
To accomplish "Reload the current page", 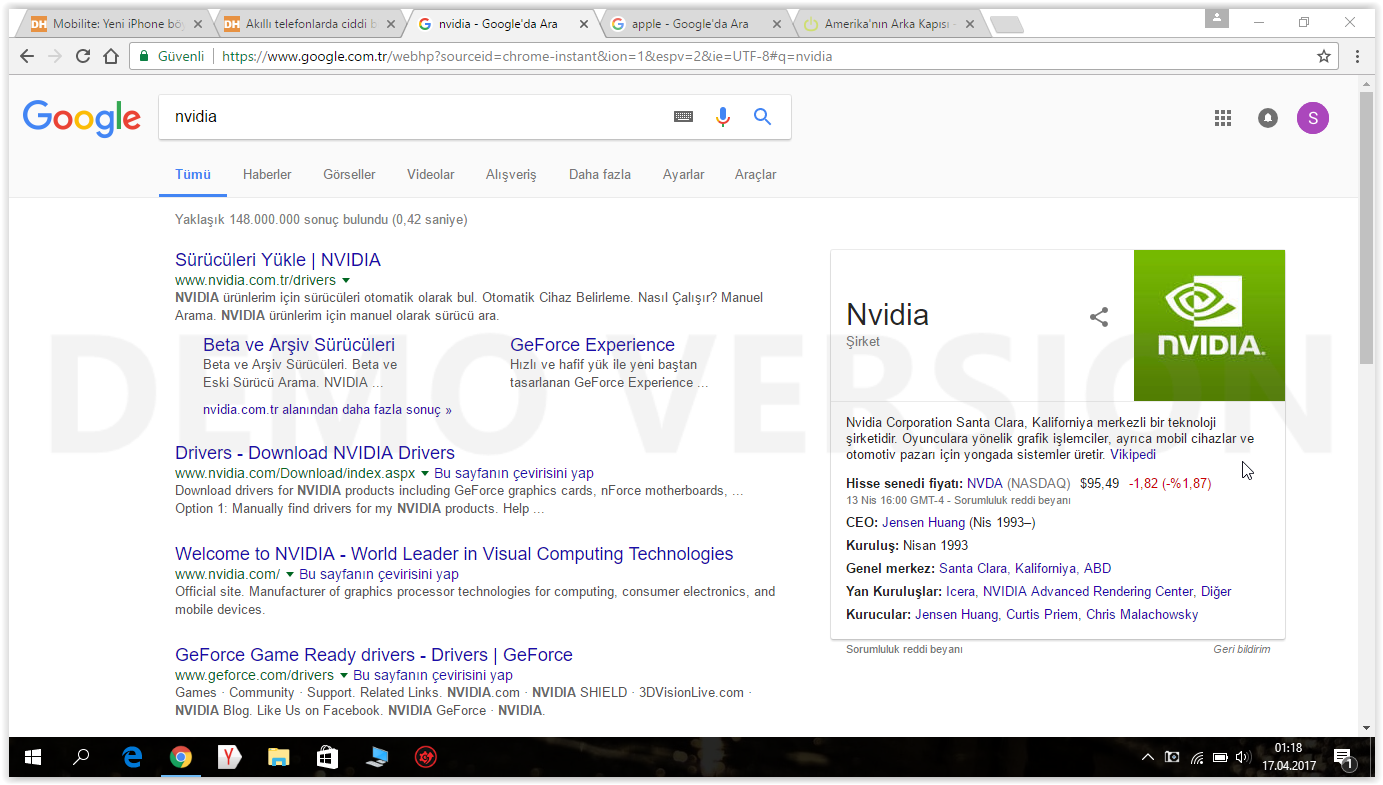I will pos(83,56).
